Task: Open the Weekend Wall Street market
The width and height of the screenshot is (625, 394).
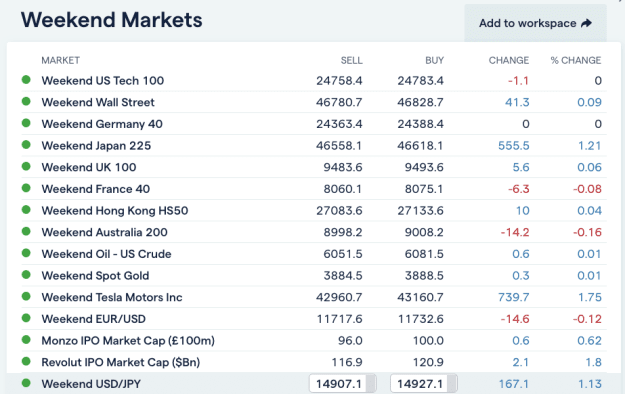Action: click(x=98, y=102)
